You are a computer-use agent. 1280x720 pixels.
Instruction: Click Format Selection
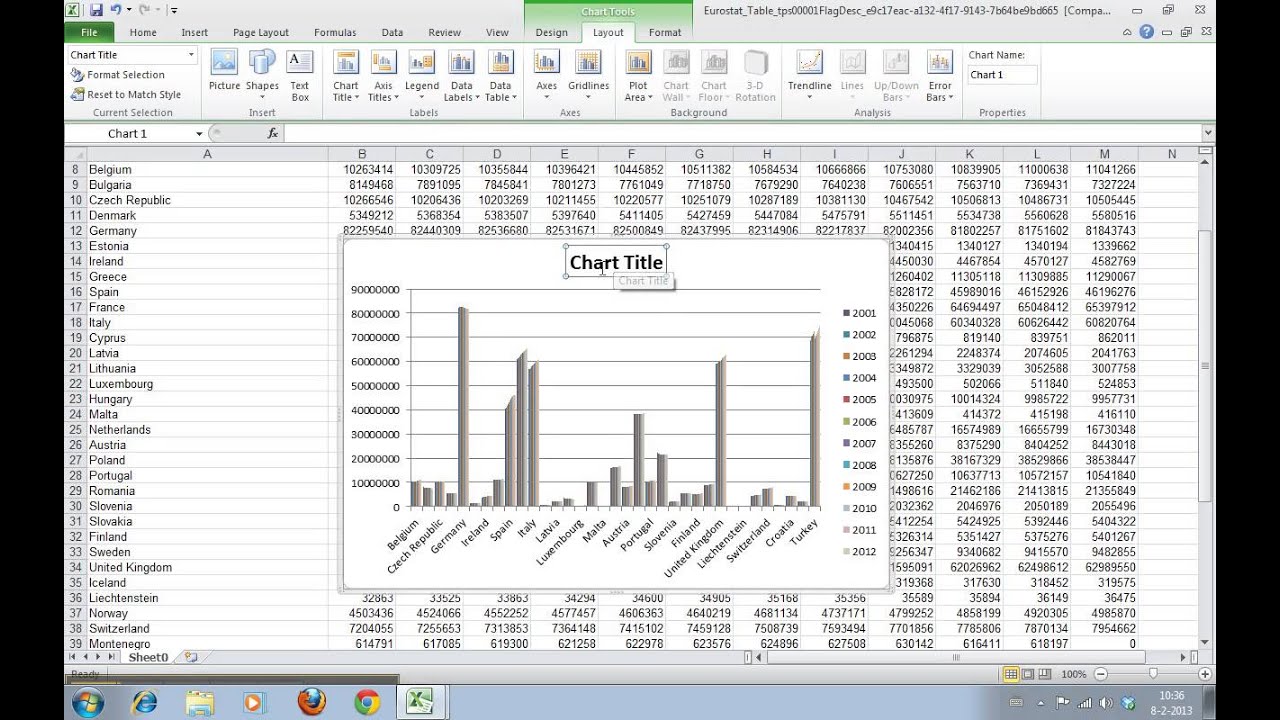point(118,75)
